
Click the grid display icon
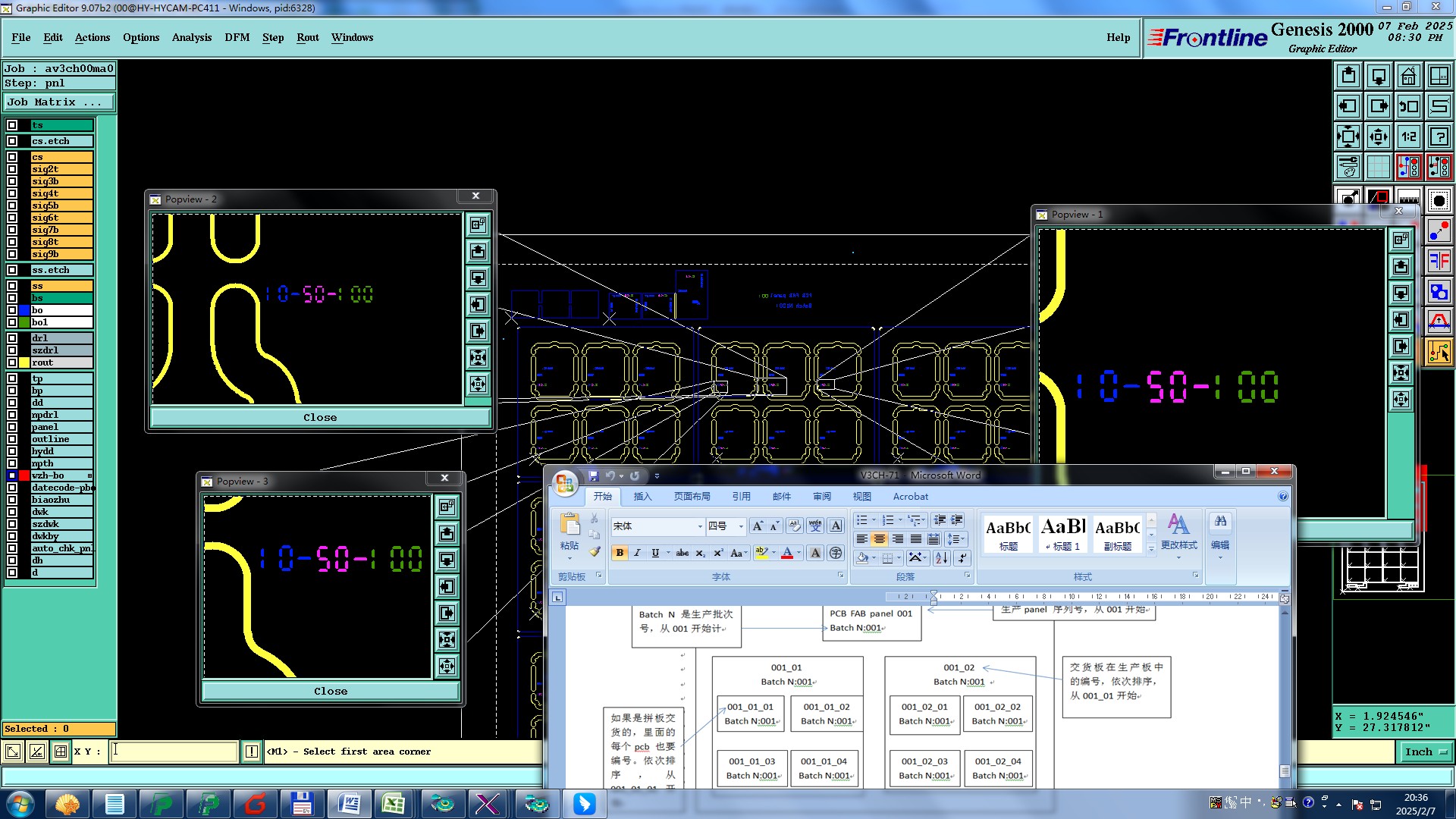[x=1378, y=167]
